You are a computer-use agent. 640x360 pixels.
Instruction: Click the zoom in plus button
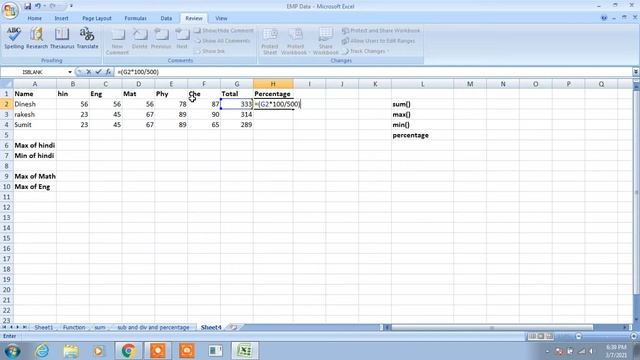pyautogui.click(x=634, y=336)
